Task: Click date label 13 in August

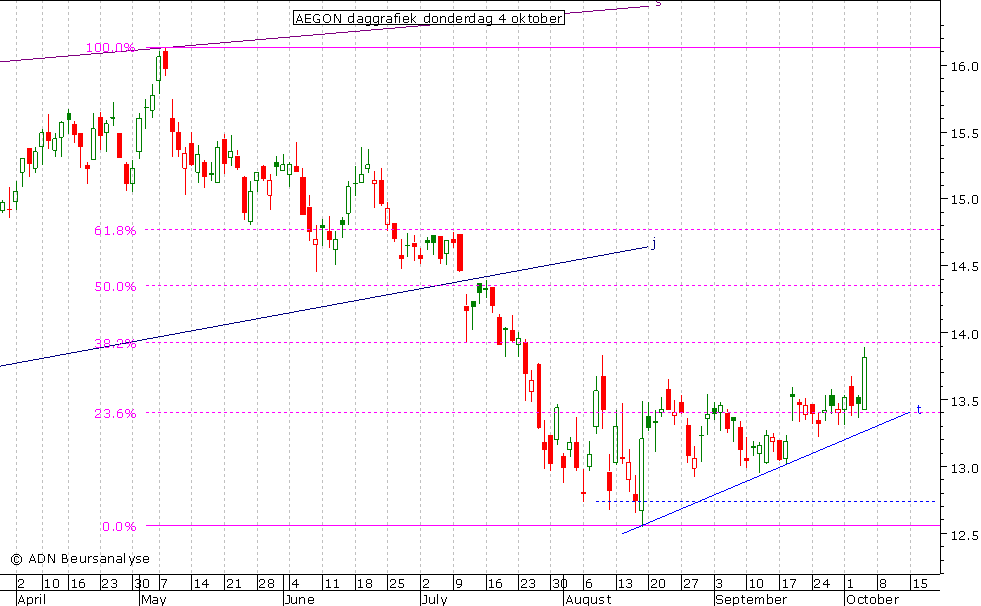Action: pos(625,583)
